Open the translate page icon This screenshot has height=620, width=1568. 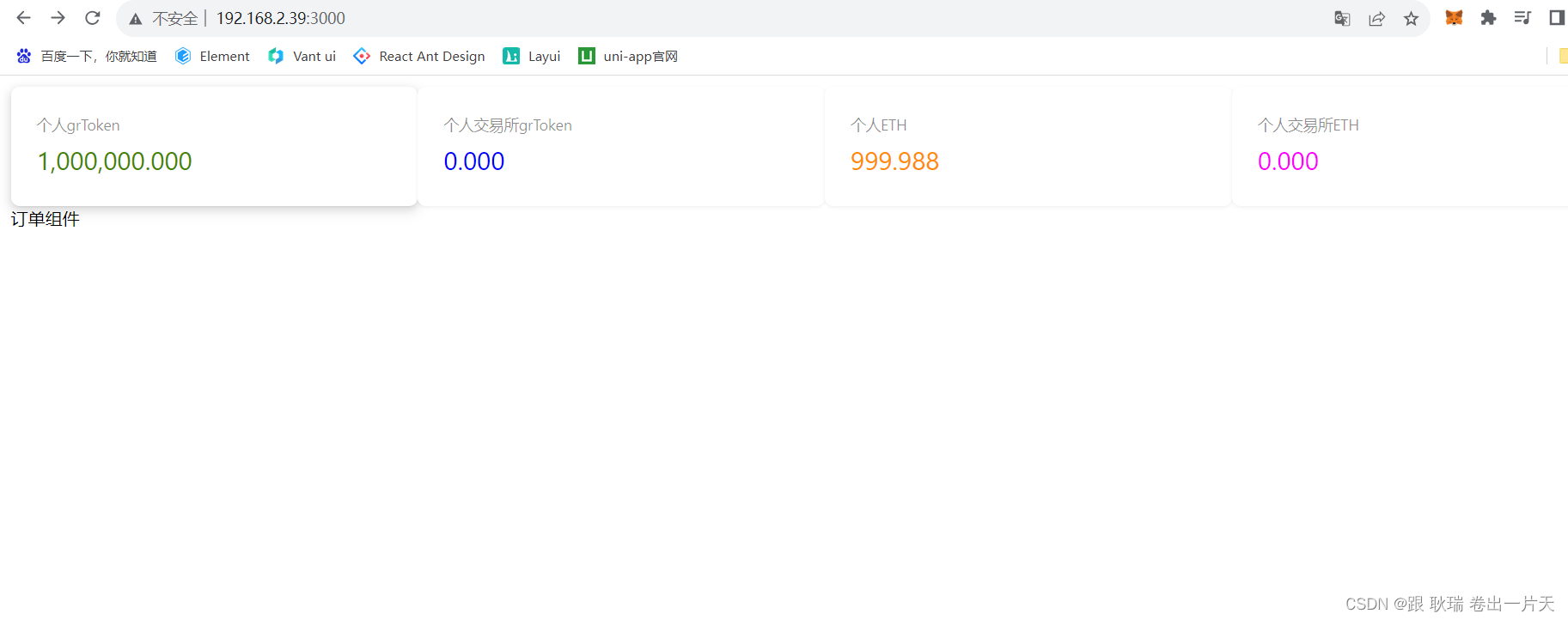(1342, 18)
